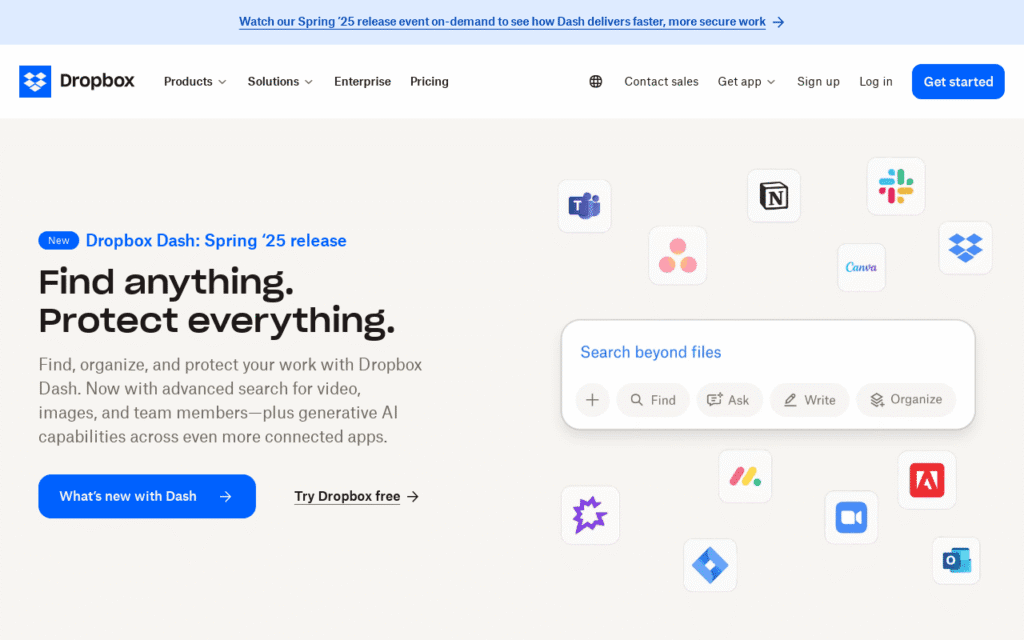Viewport: 1024px width, 640px height.
Task: Click the Adobe app icon
Action: (927, 480)
